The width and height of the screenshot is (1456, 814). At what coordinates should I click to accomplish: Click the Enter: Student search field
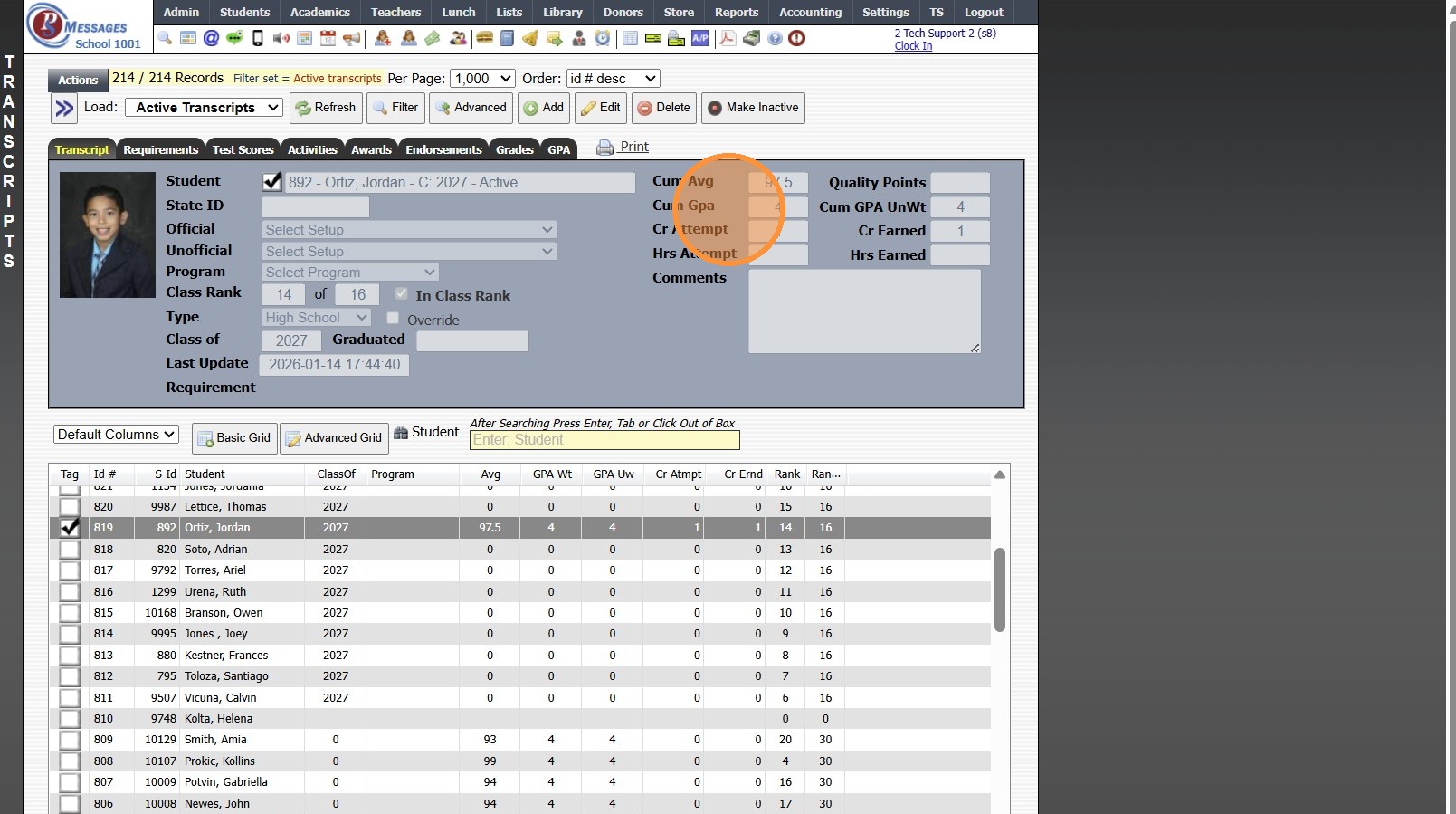tap(604, 440)
